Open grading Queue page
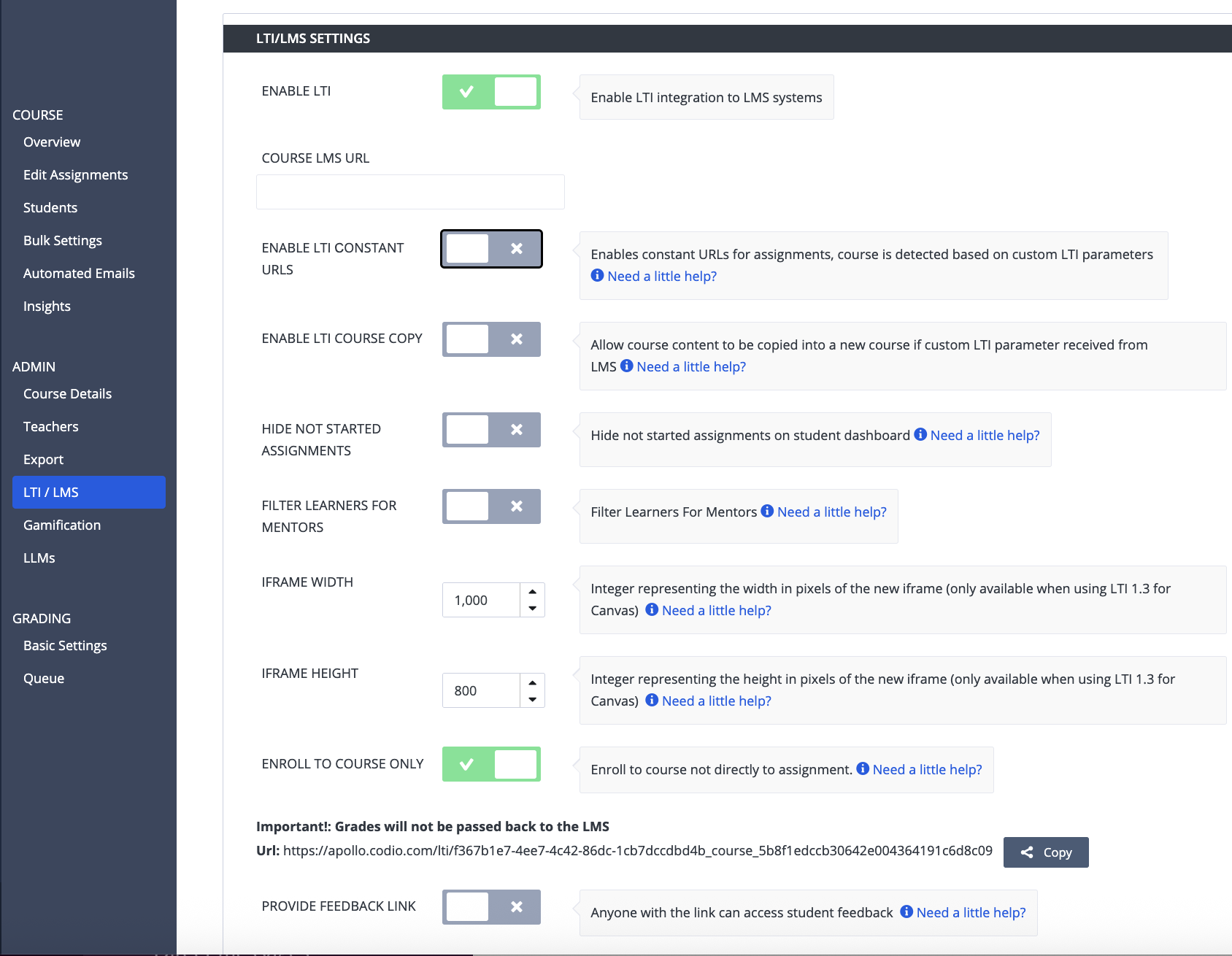This screenshot has width=1232, height=956. 44,679
